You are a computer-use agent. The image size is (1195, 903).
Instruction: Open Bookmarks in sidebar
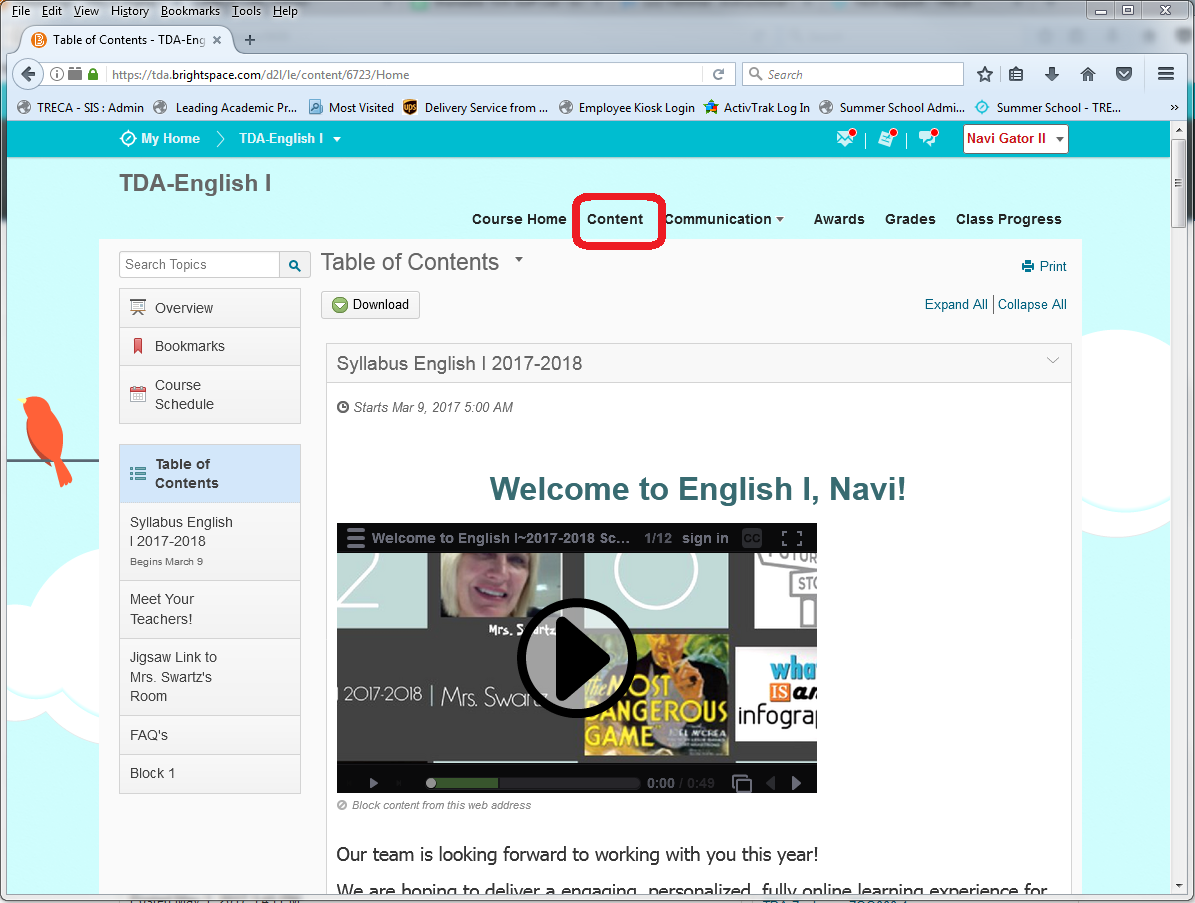pos(210,347)
